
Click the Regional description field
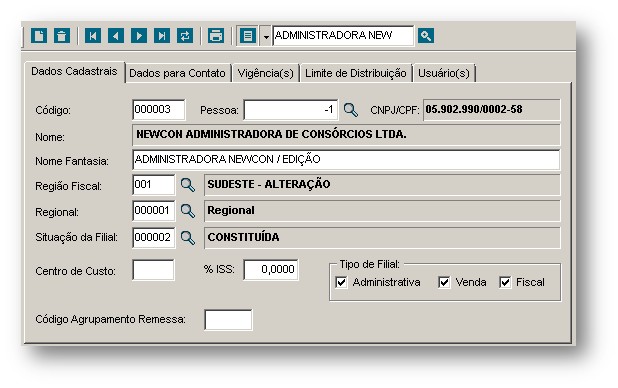tap(382, 211)
